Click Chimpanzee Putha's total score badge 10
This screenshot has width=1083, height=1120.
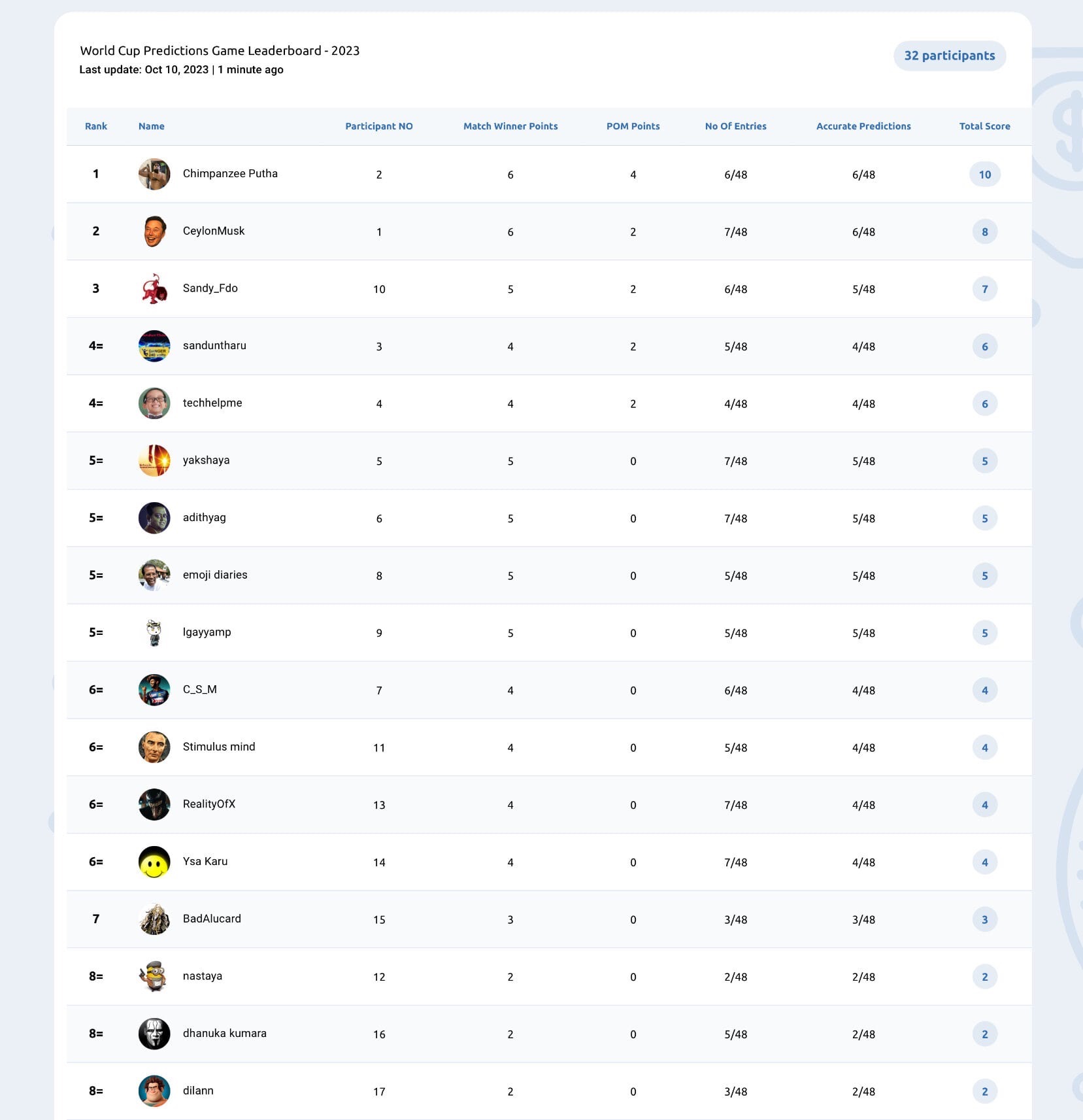[x=985, y=175]
